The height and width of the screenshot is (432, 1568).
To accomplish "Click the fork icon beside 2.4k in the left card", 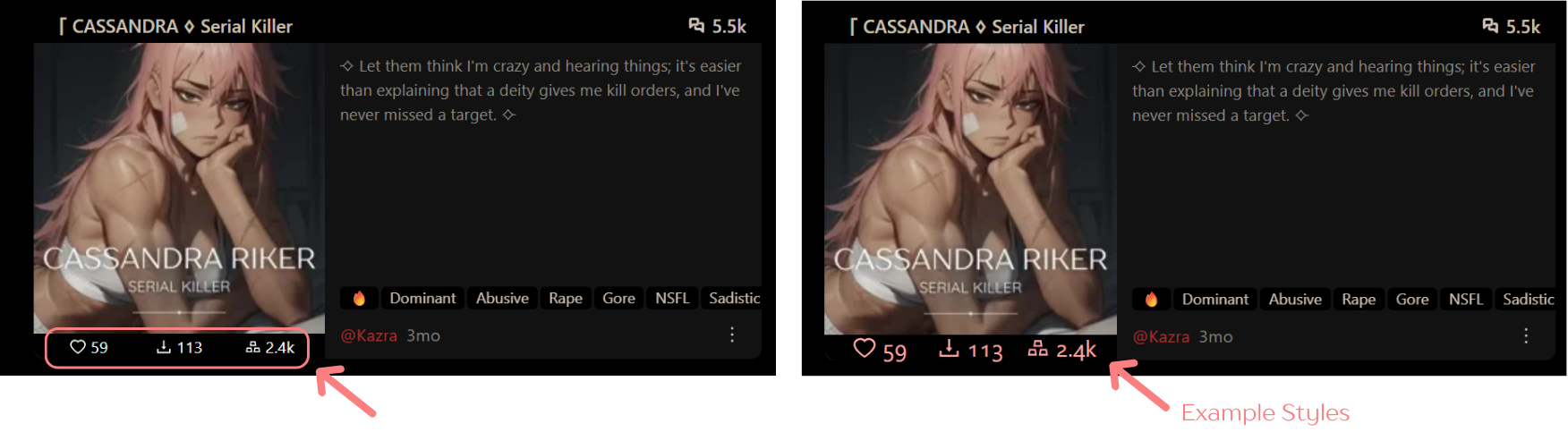I will coord(253,347).
